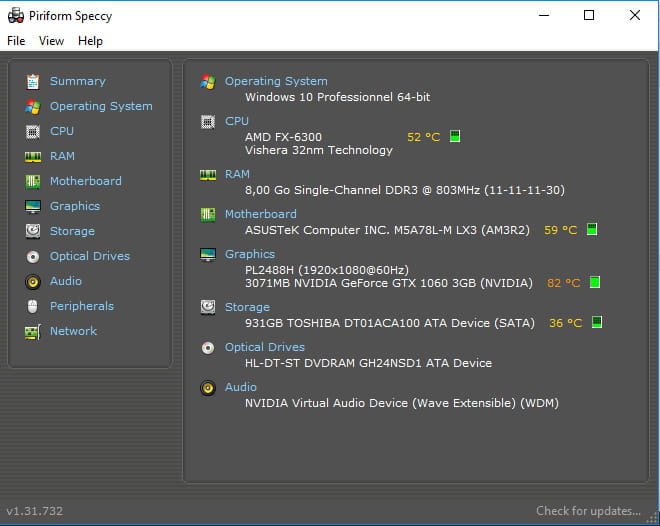660x526 pixels.
Task: Click the Summary clipboard icon in sidebar
Action: coord(33,81)
